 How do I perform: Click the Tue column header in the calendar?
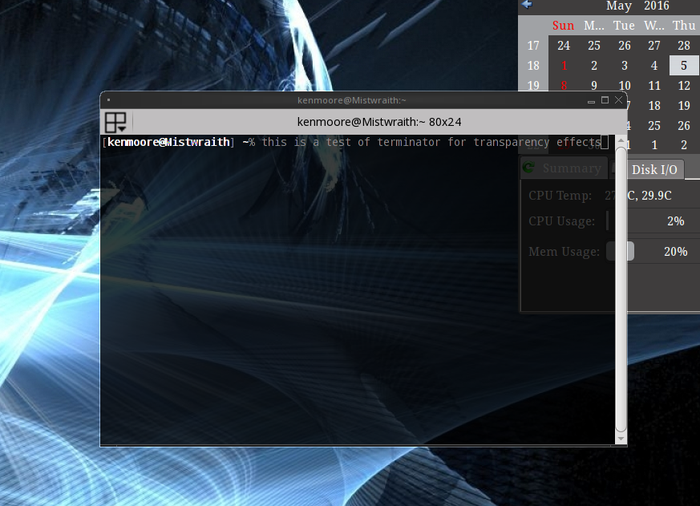pyautogui.click(x=624, y=25)
